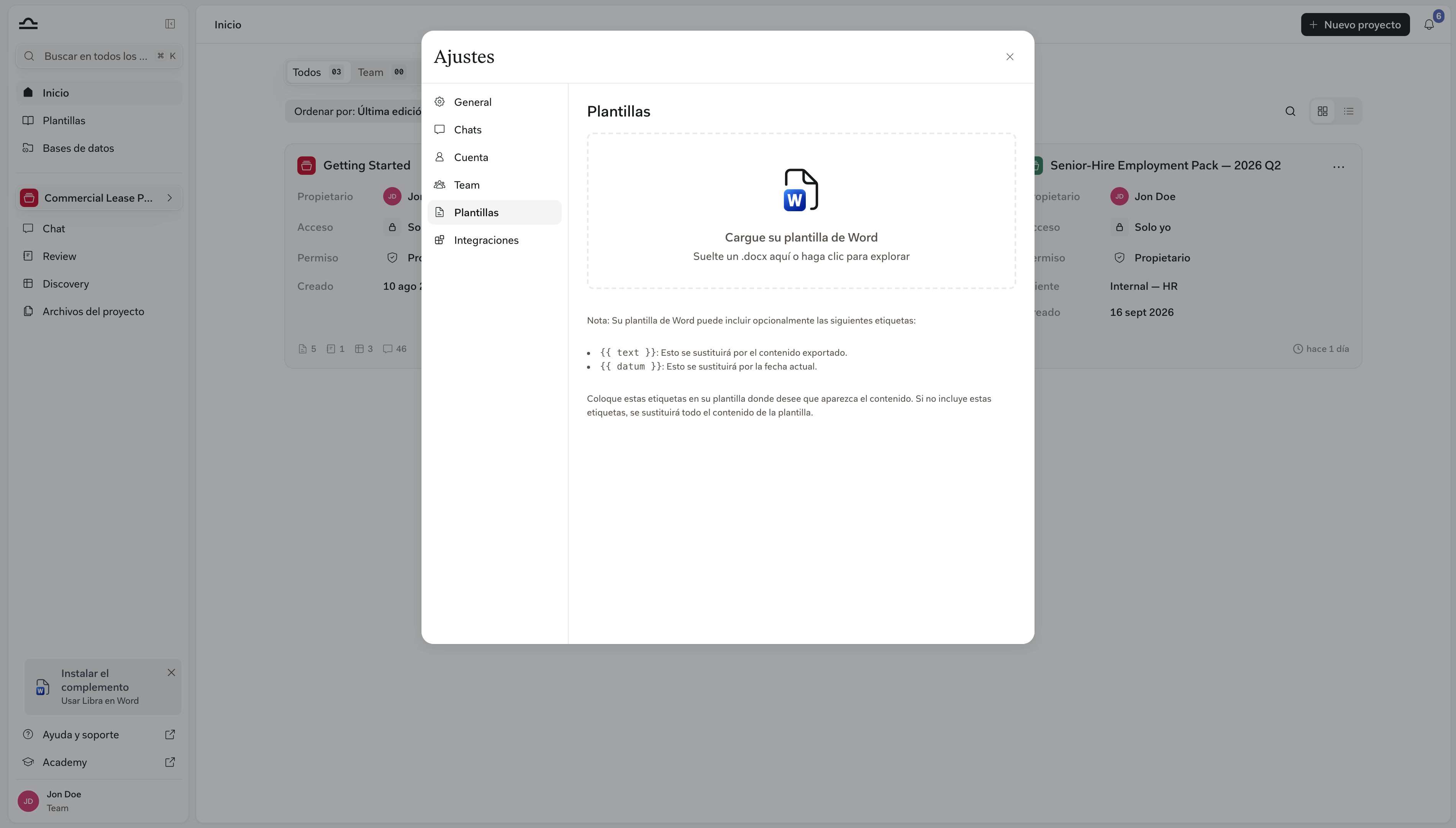Select Integraciones in settings menu
1456x828 pixels.
(x=494, y=240)
